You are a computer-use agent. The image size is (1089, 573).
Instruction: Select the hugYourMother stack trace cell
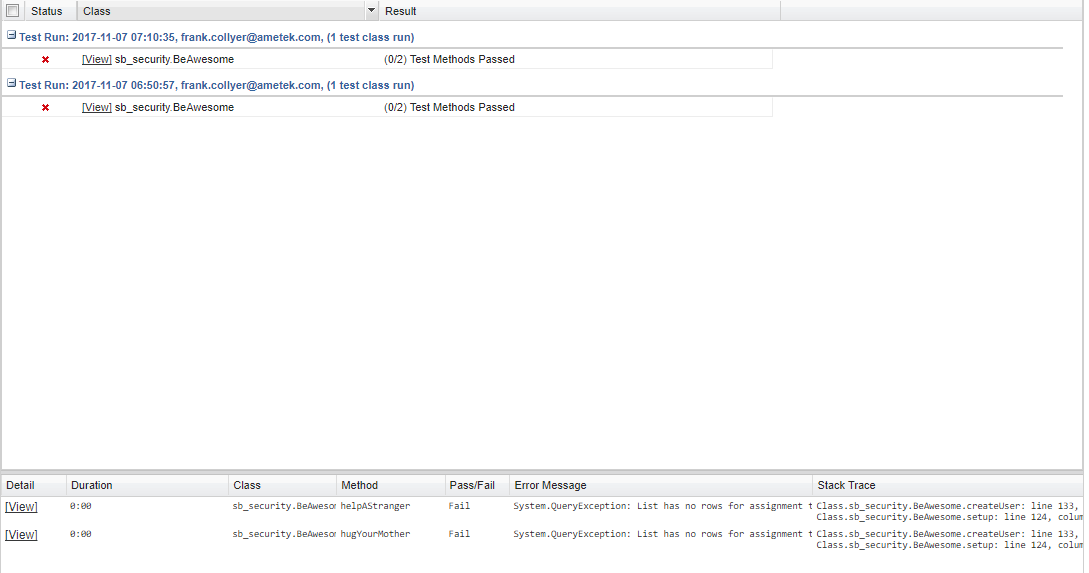click(948, 540)
